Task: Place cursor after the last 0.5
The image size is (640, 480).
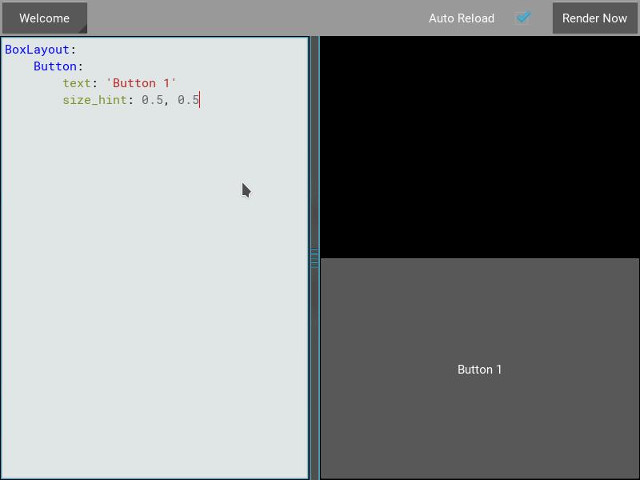Action: (x=200, y=100)
